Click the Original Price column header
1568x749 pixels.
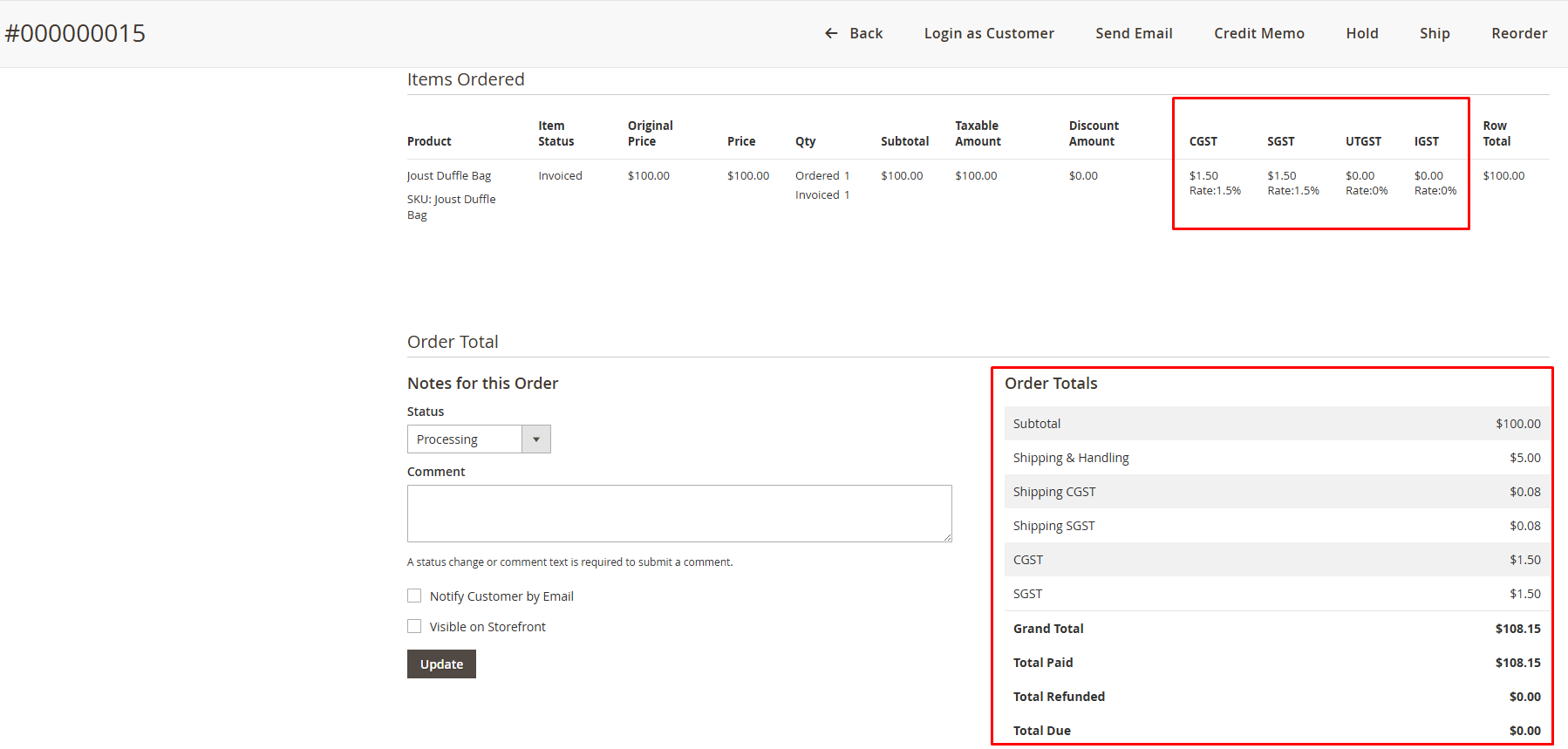pos(651,133)
